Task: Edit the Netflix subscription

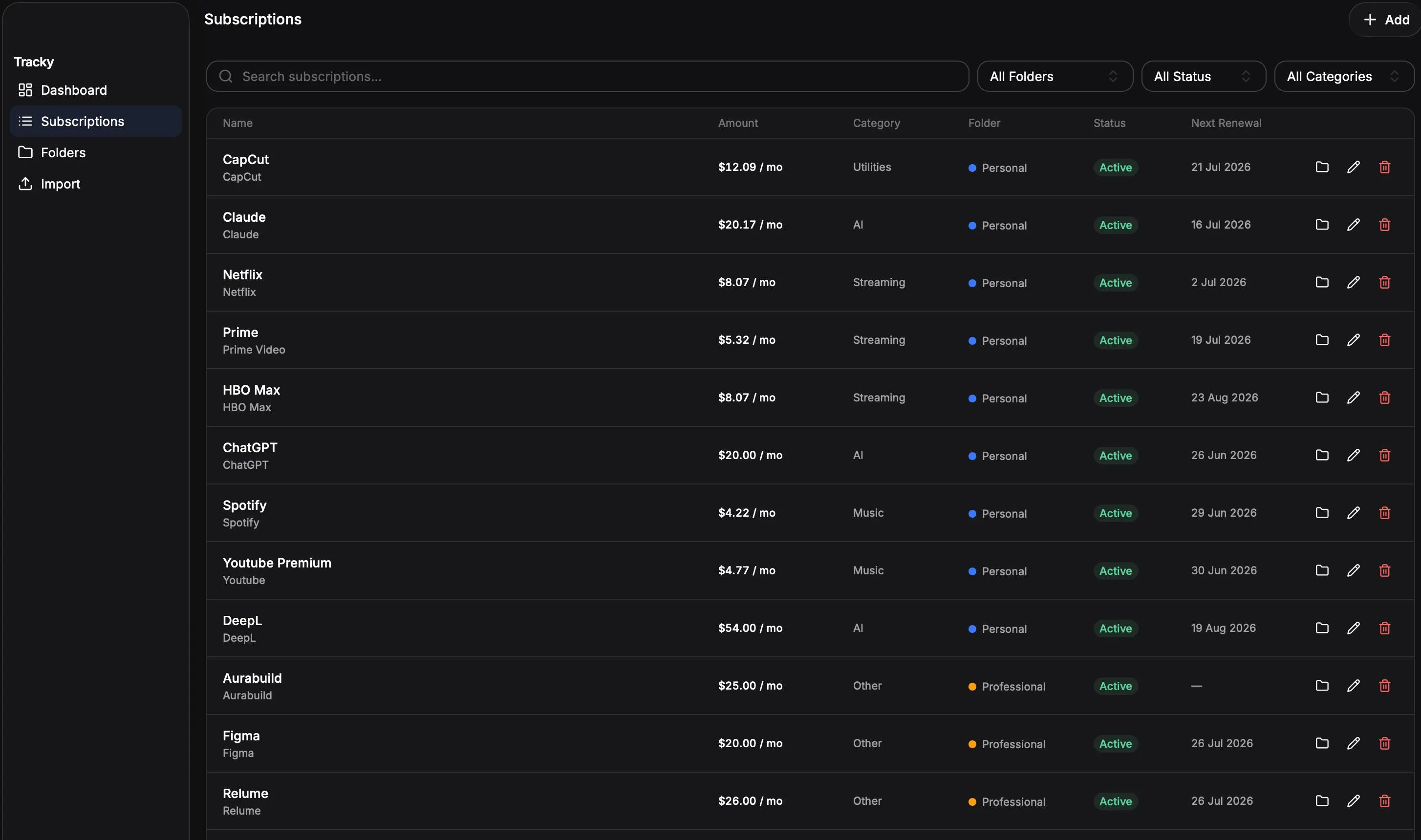Action: click(1353, 282)
